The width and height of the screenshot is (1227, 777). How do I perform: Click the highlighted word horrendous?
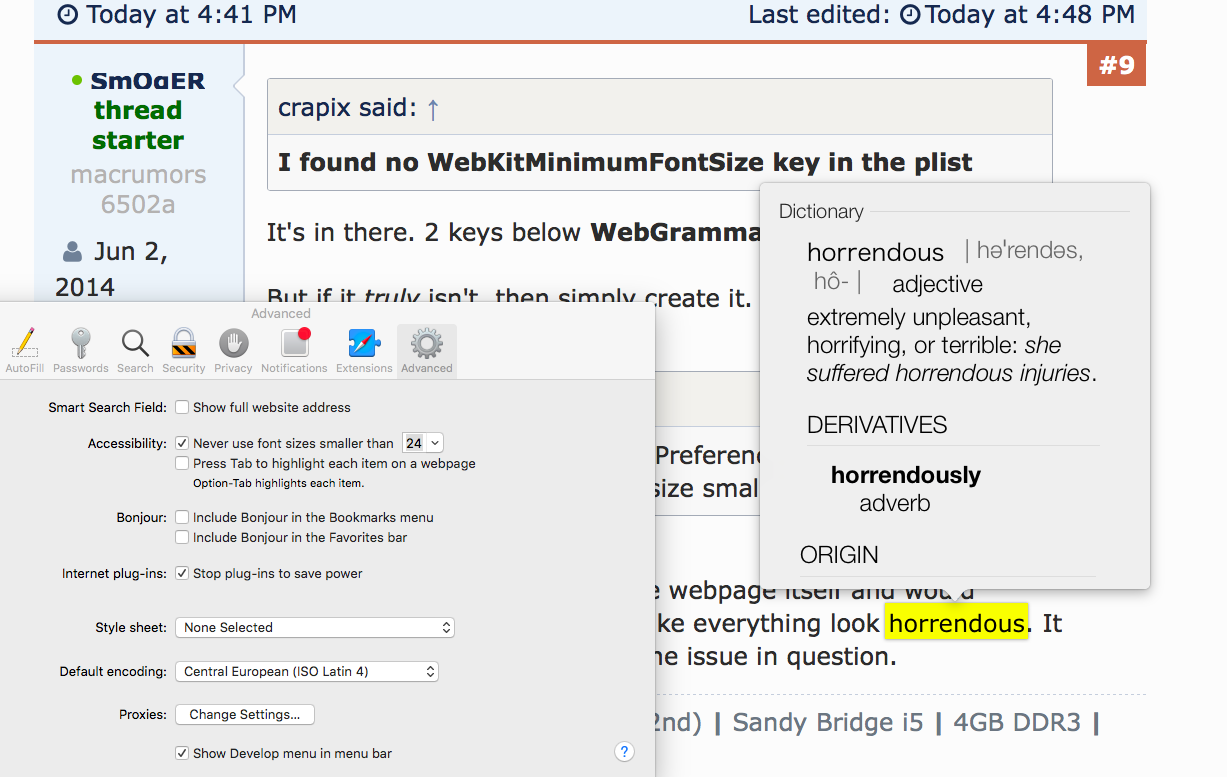pyautogui.click(x=957, y=624)
